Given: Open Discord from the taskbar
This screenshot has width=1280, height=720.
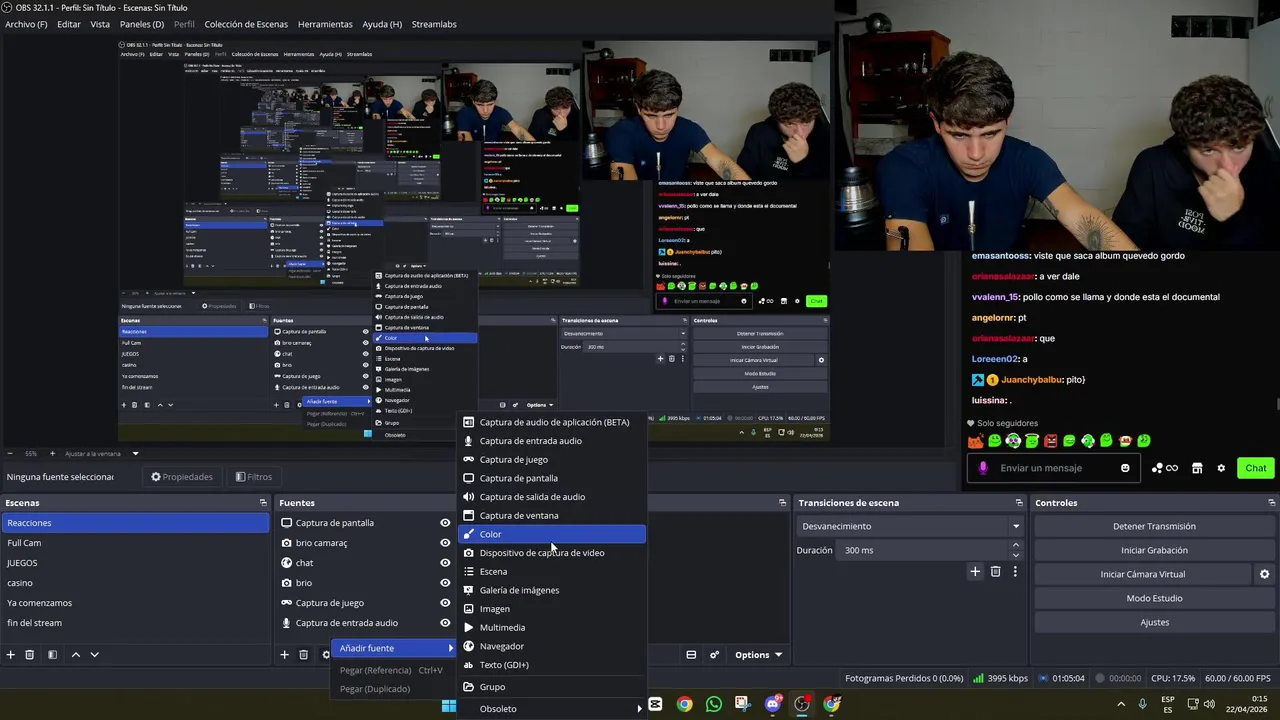Looking at the screenshot, I should click(772, 704).
